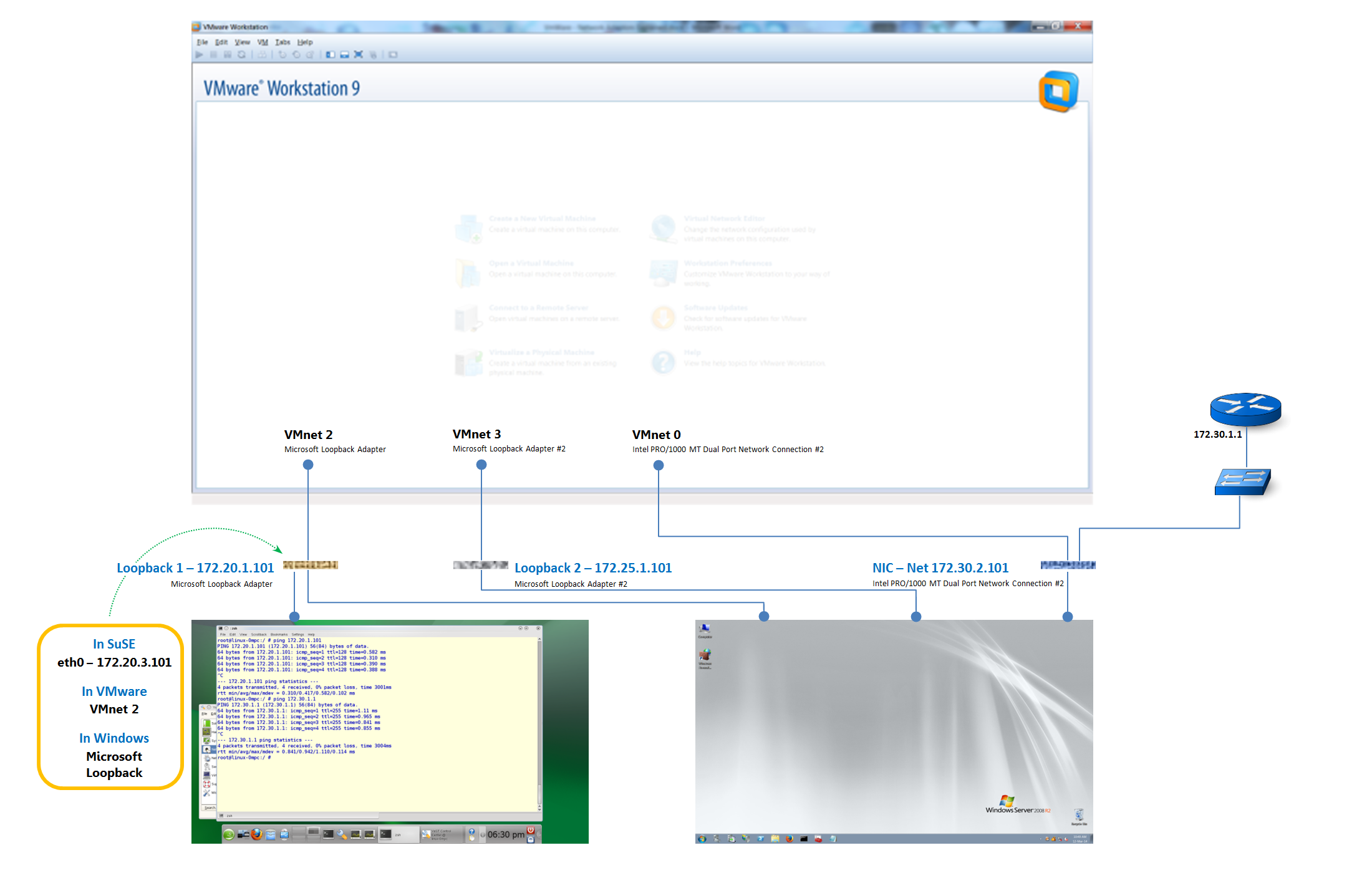Click the 06:30 pm clock in SuSE panel
The height and width of the screenshot is (873, 1372).
(x=506, y=834)
